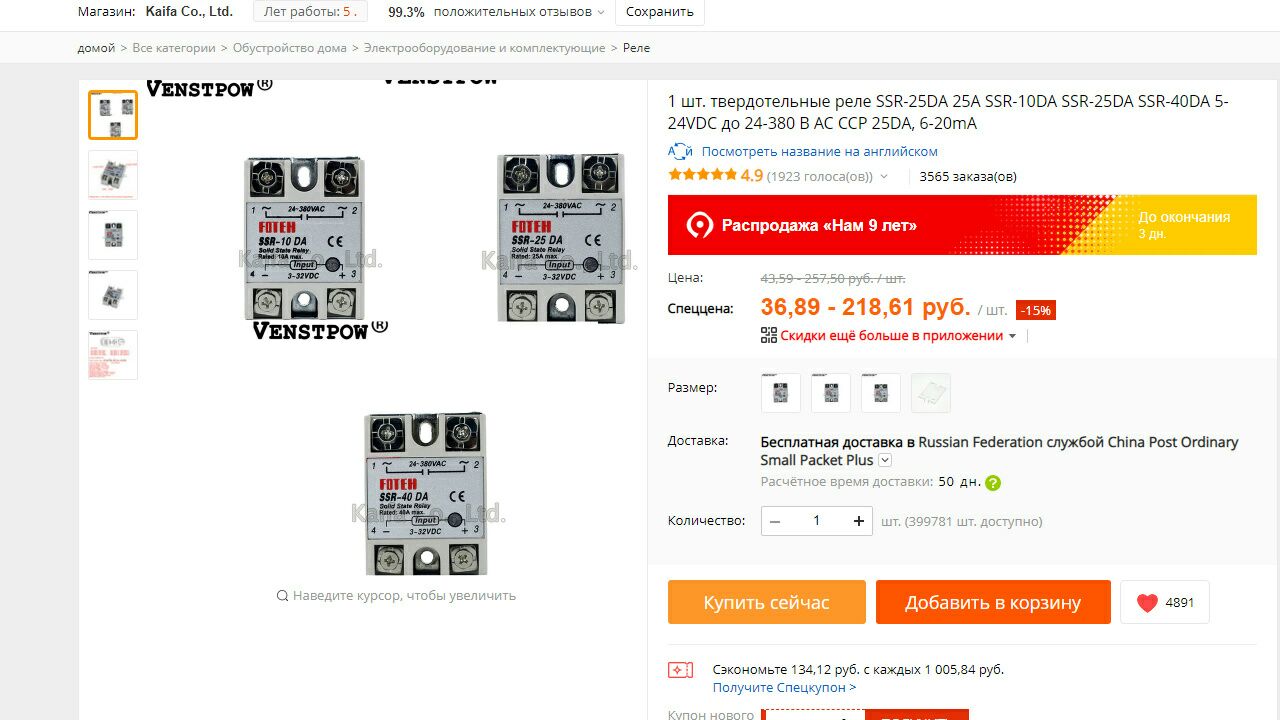The image size is (1280, 720).
Task: Select the first size option swatch
Action: [781, 393]
